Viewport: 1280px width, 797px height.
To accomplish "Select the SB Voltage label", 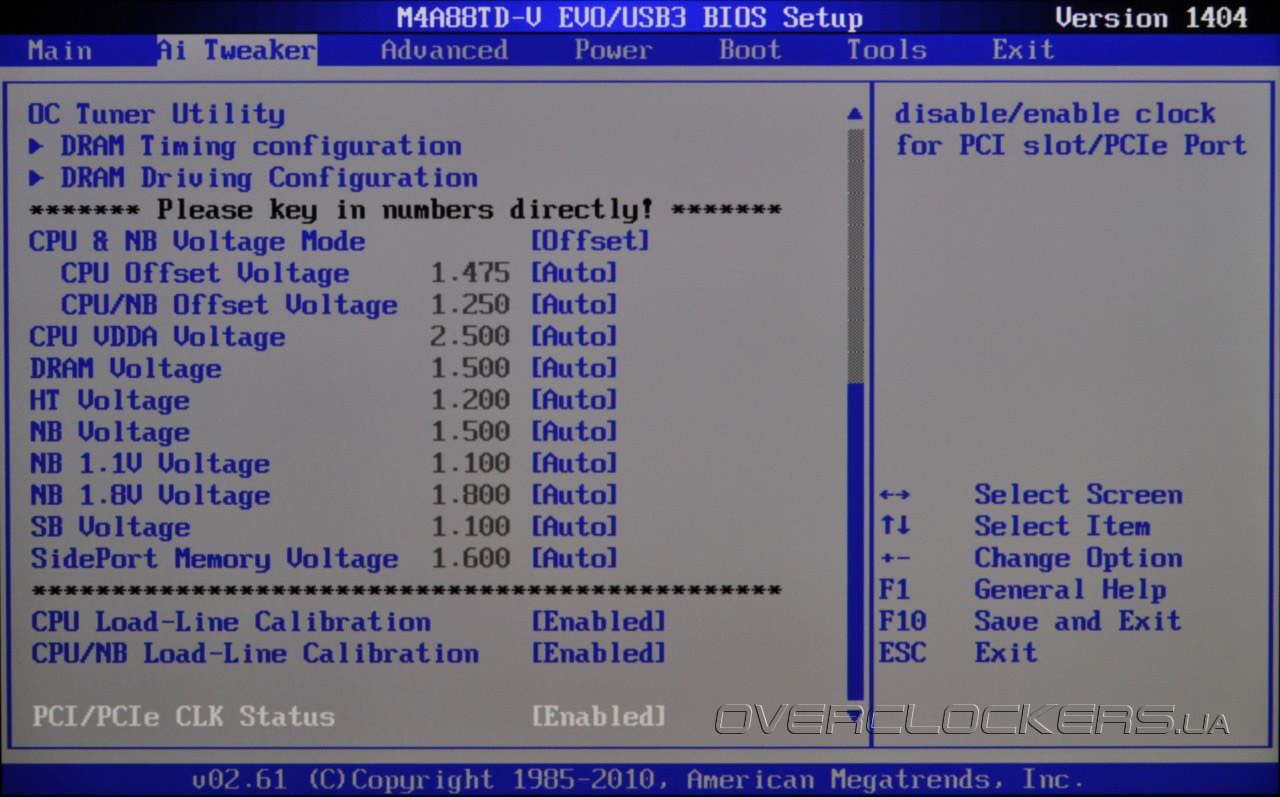I will [x=109, y=527].
